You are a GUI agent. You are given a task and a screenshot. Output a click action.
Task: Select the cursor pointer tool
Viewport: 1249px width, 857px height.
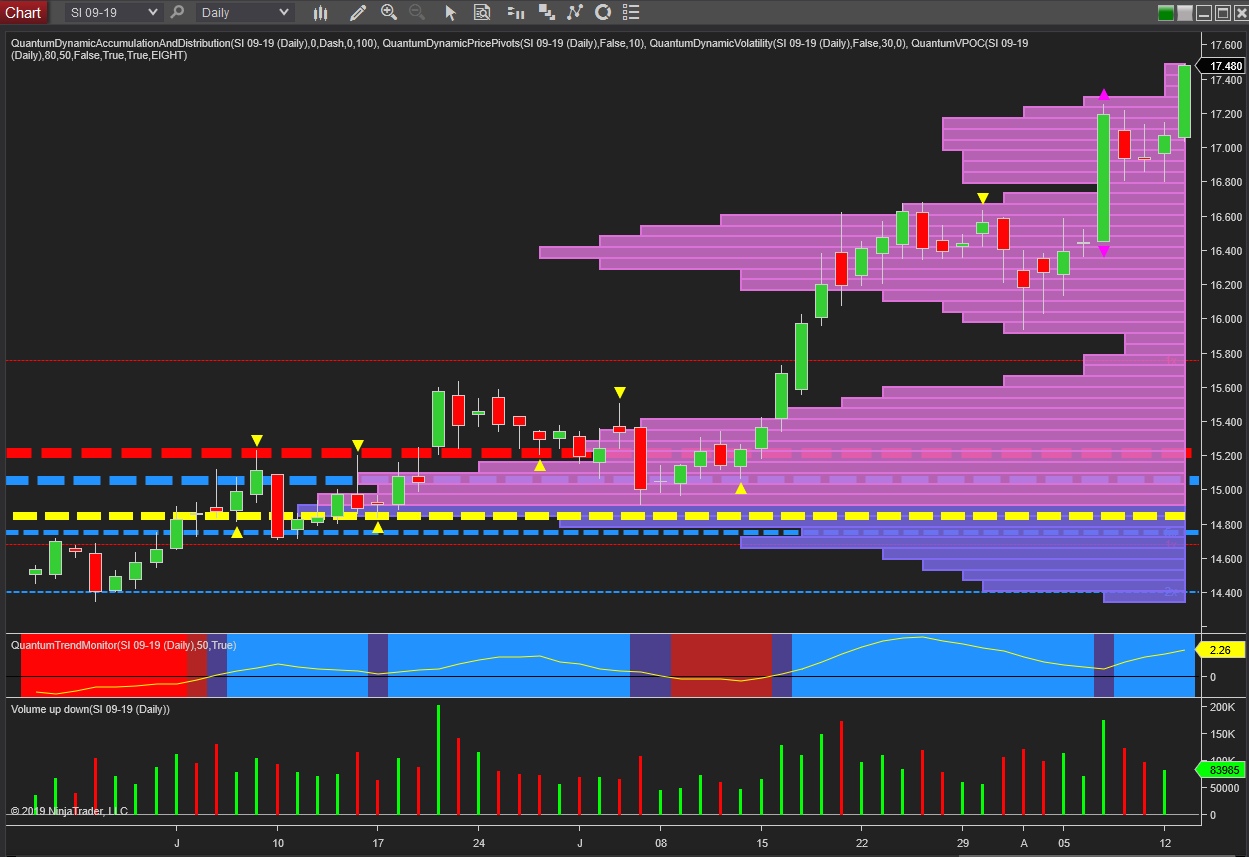(x=450, y=13)
